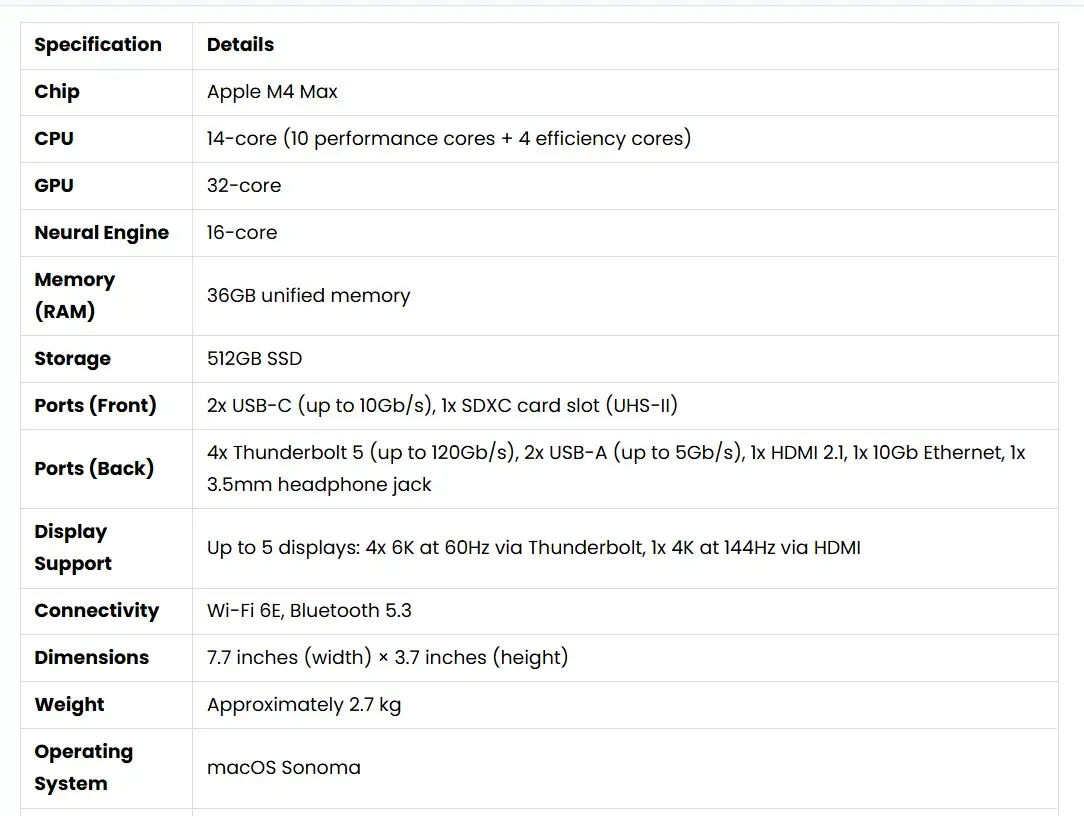The width and height of the screenshot is (1084, 816).
Task: Click the 'Memory (RAM)' label cell
Action: [x=75, y=296]
